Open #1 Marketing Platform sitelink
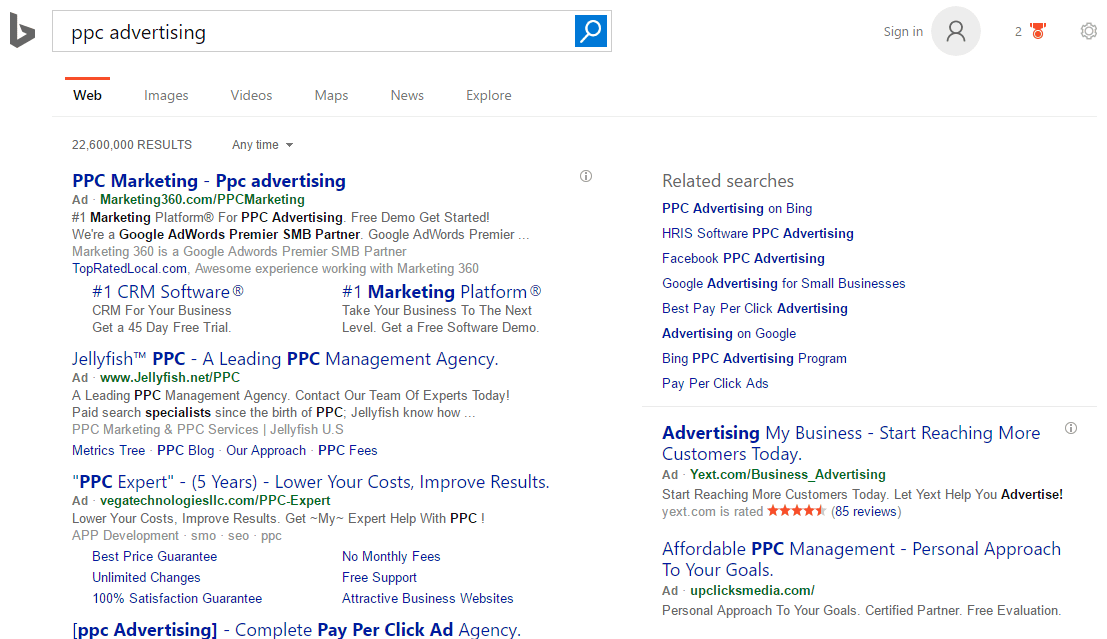 (441, 292)
